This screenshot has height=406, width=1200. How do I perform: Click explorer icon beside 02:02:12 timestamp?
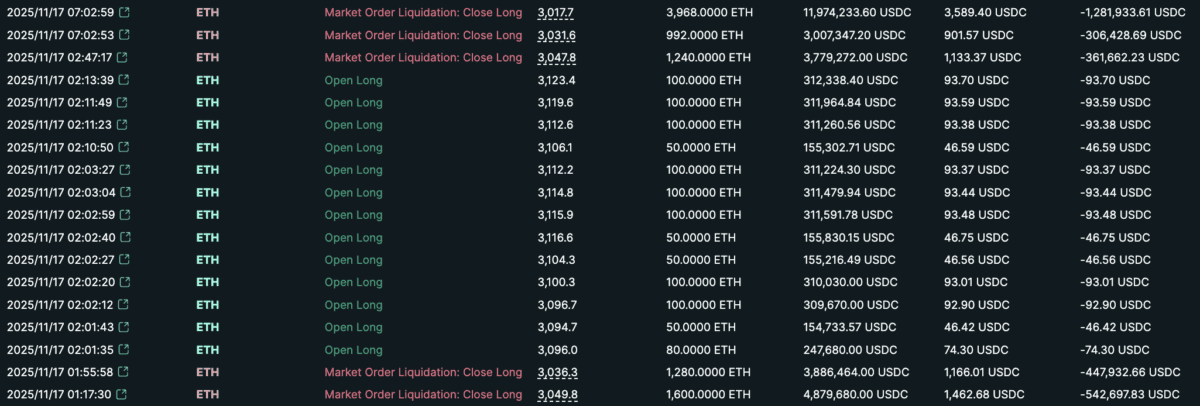pos(122,305)
